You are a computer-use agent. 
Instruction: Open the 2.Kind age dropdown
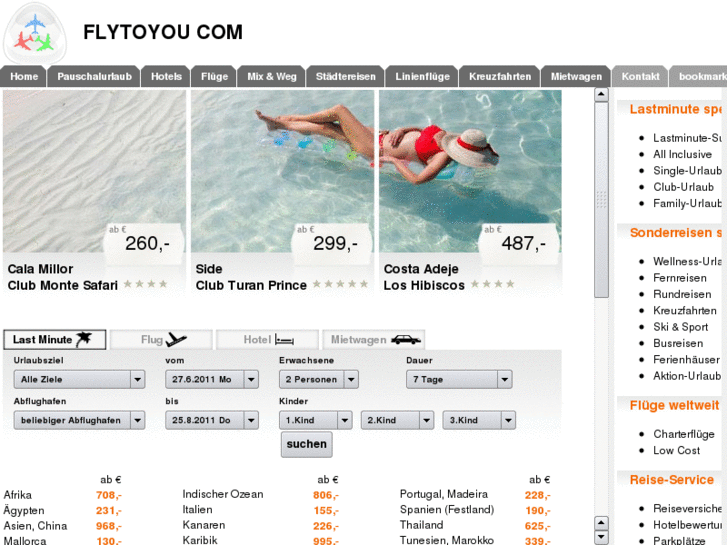coord(397,420)
